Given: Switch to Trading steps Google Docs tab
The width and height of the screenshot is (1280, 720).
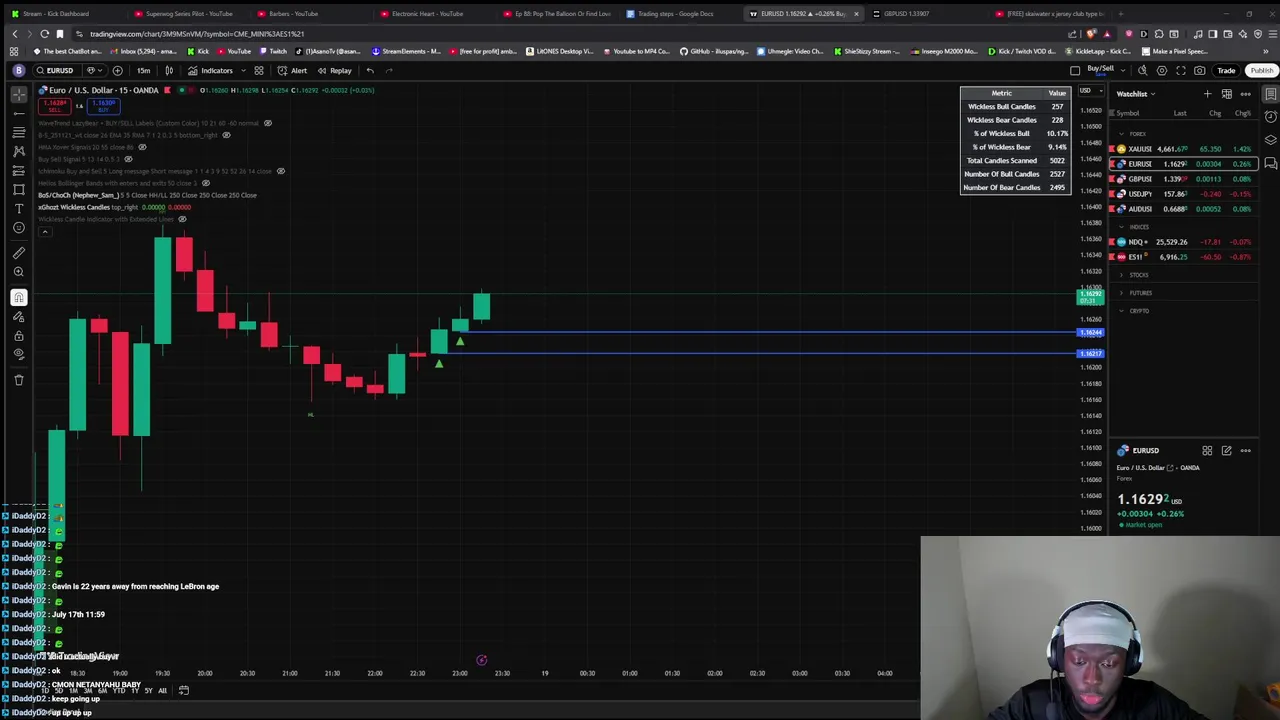Looking at the screenshot, I should tap(676, 14).
